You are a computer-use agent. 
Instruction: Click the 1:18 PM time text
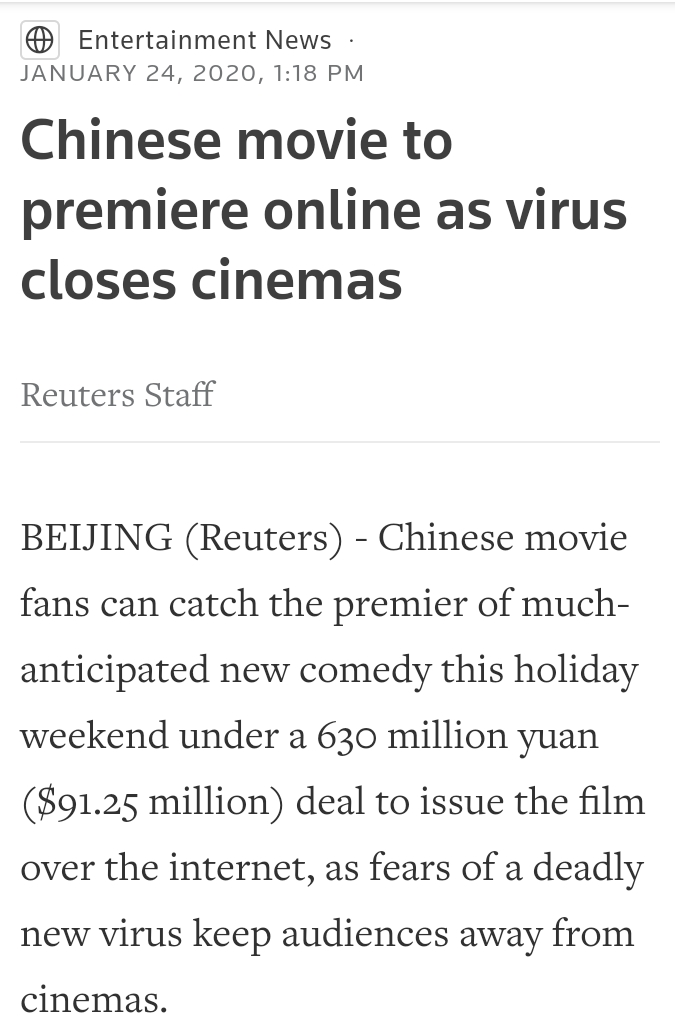pyautogui.click(x=318, y=73)
